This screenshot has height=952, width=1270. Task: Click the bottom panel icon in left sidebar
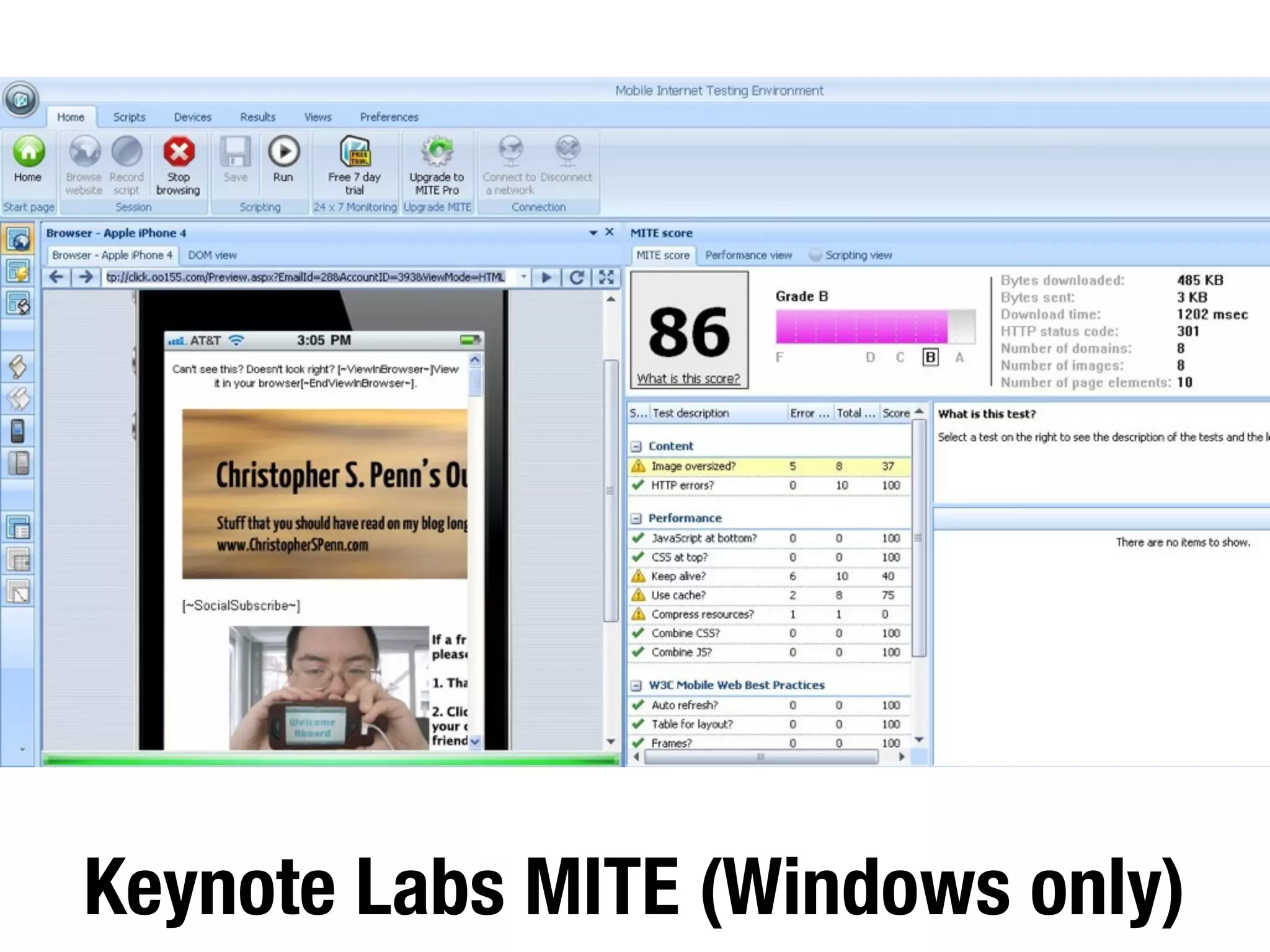[x=18, y=591]
